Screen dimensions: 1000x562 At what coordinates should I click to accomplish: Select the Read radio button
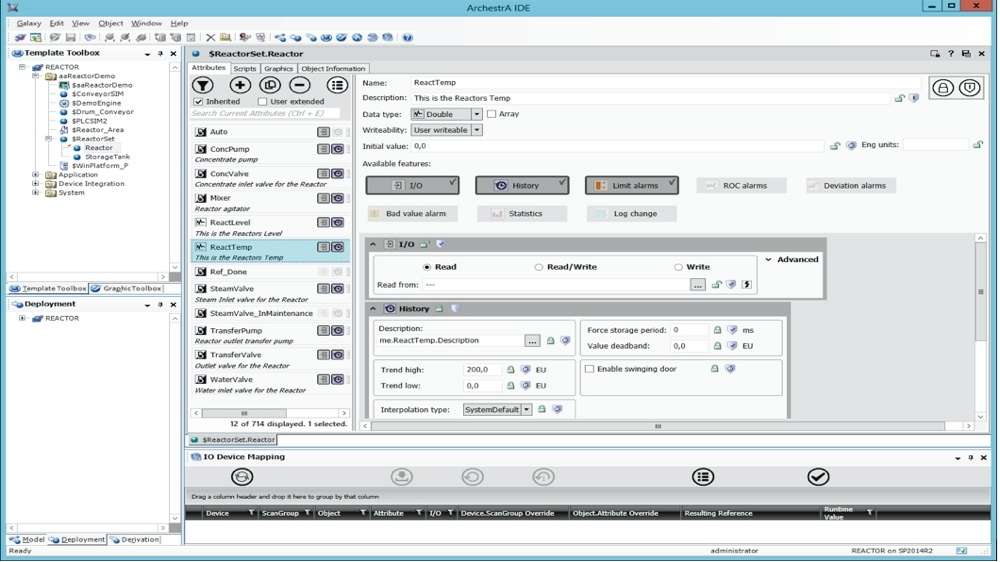[x=427, y=267]
